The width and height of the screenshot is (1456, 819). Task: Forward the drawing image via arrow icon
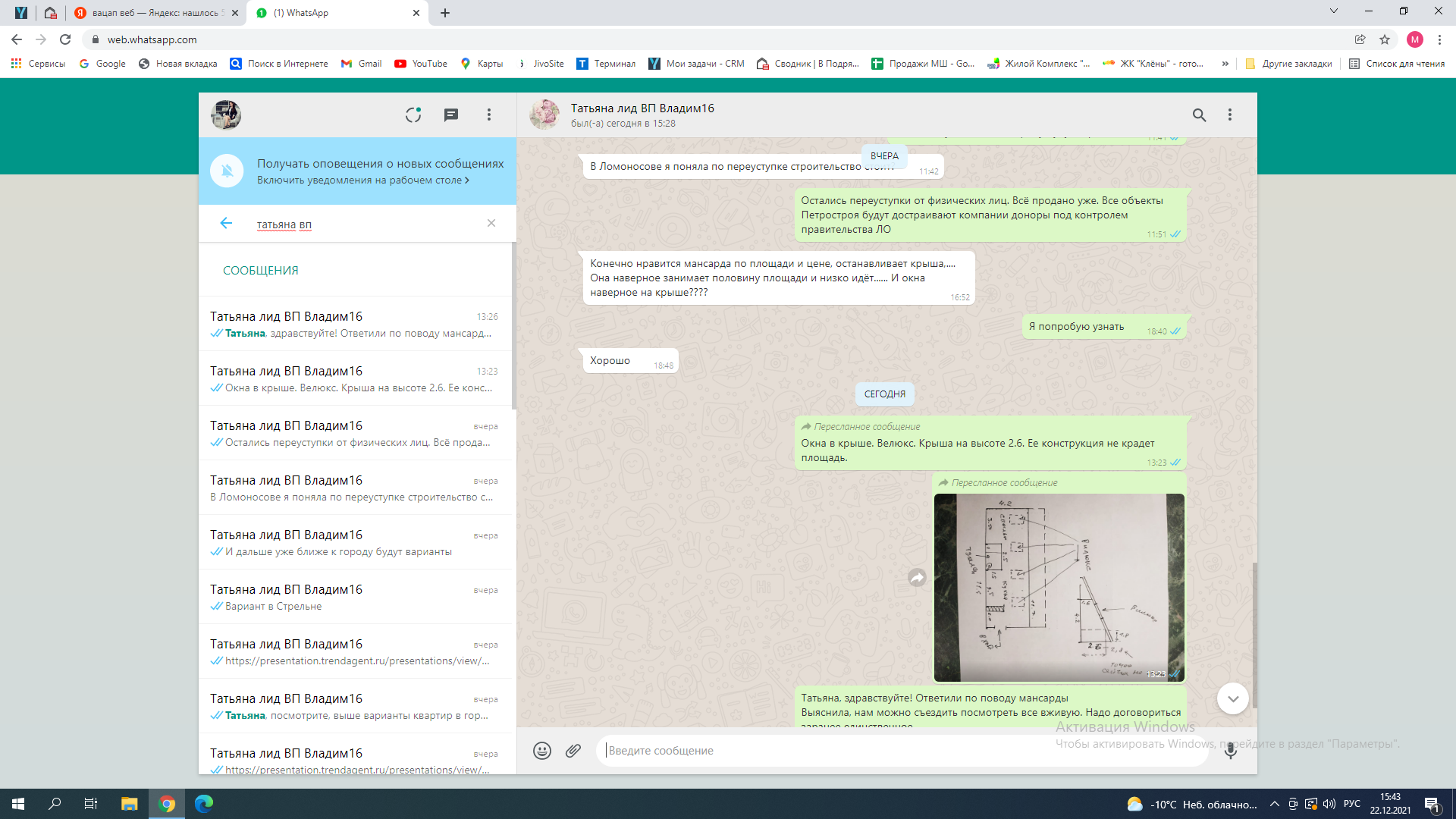pos(918,578)
